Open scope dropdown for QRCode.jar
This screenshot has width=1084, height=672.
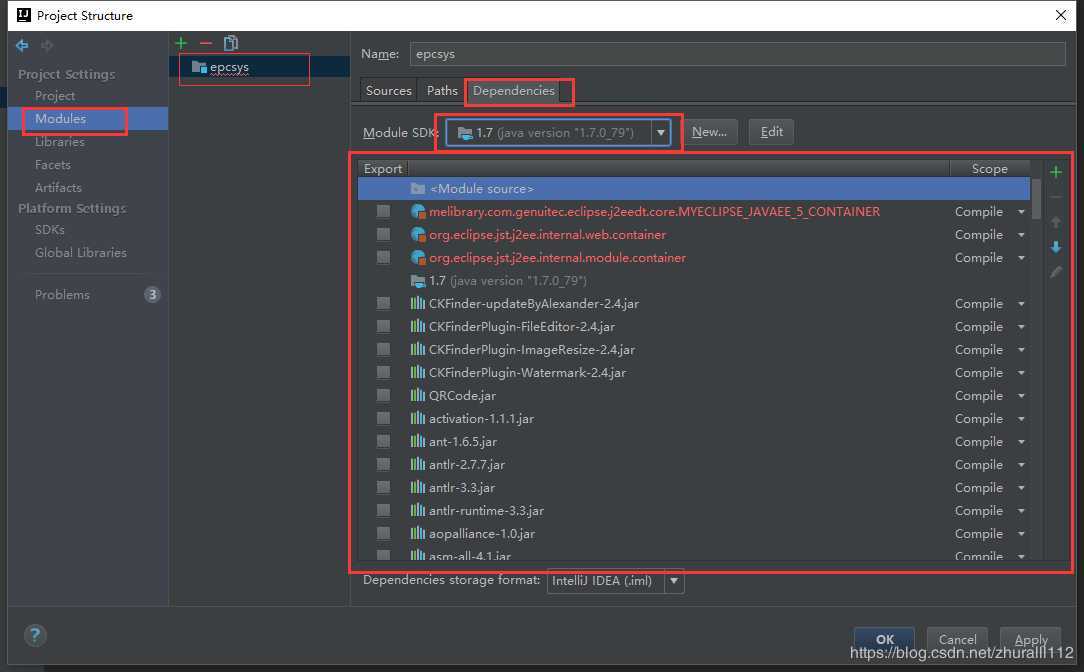pyautogui.click(x=1021, y=395)
